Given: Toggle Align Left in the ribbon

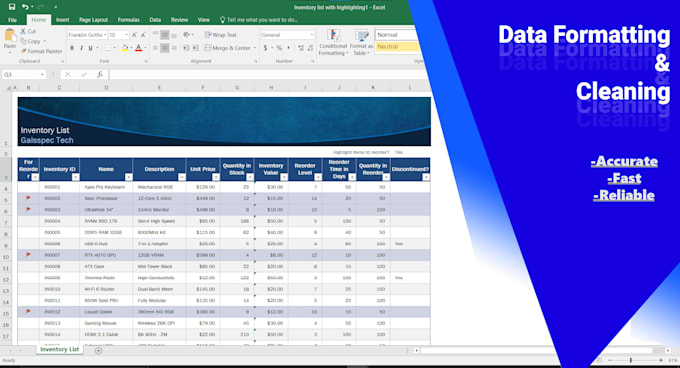Looking at the screenshot, I should pos(155,48).
